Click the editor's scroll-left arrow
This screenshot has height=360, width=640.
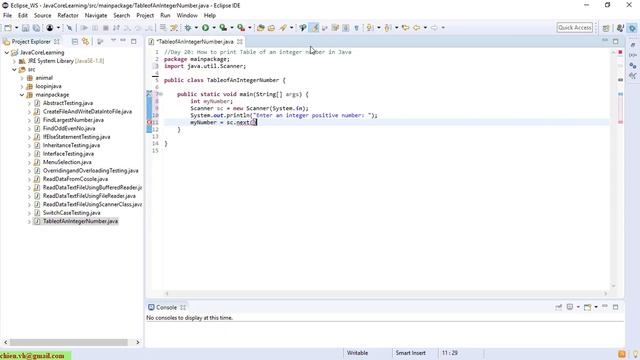167,293
